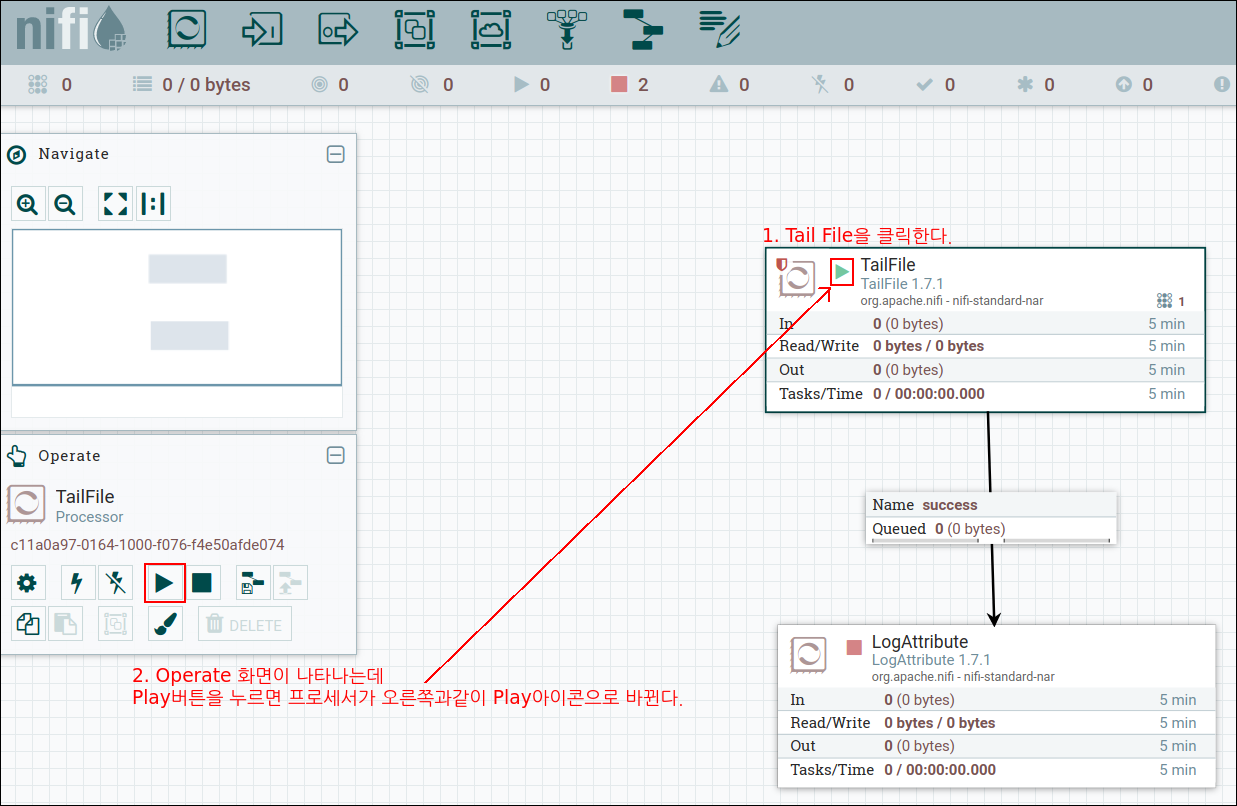Select the Process Group toolbar icon
1237x806 pixels.
click(x=415, y=30)
